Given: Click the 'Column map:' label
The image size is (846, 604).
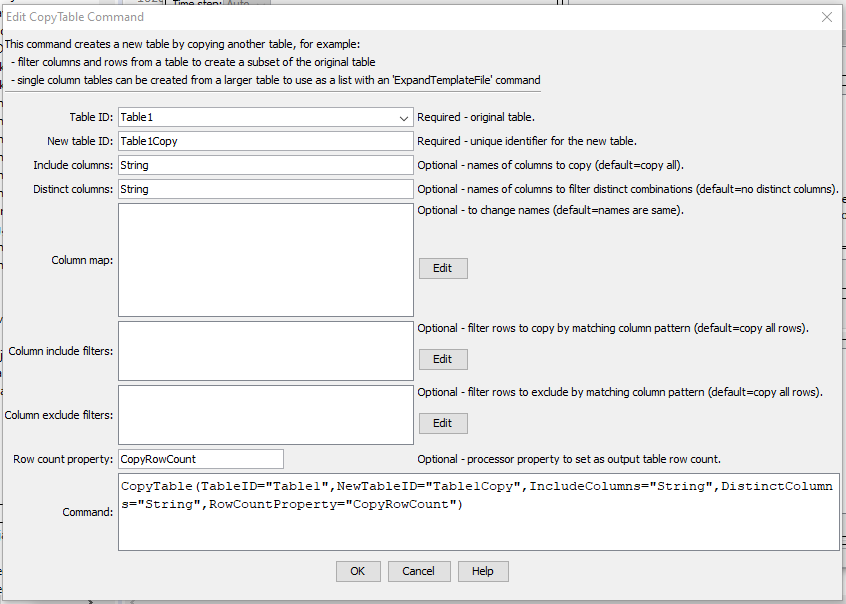Looking at the screenshot, I should tap(82, 260).
